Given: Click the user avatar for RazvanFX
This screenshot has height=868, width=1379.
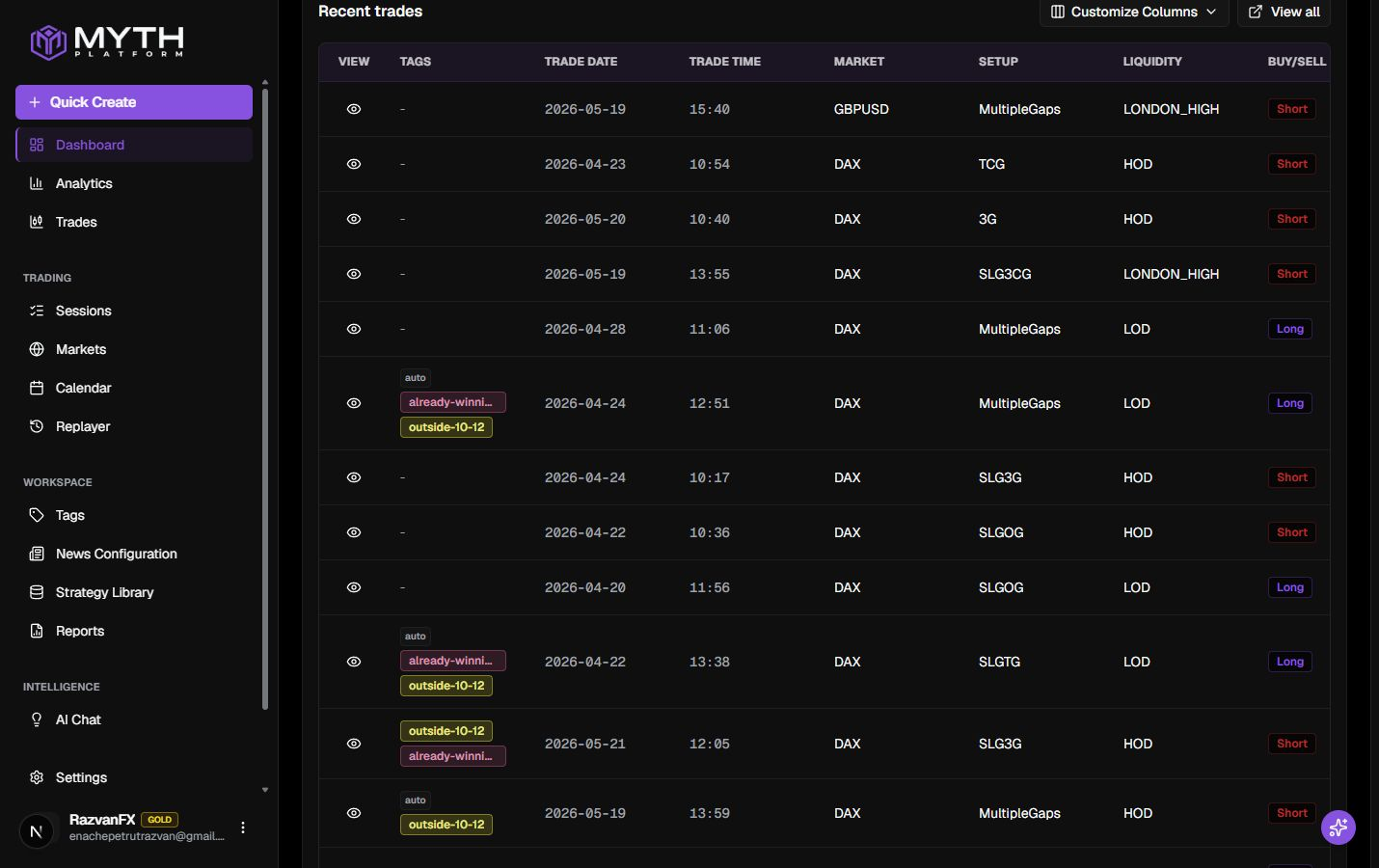Looking at the screenshot, I should tap(37, 829).
